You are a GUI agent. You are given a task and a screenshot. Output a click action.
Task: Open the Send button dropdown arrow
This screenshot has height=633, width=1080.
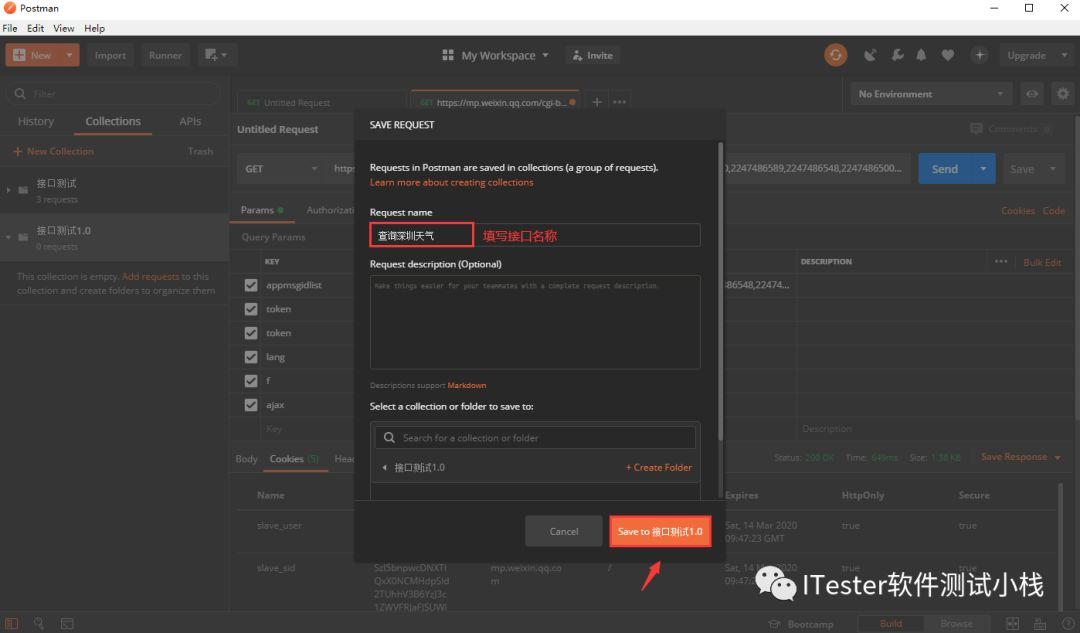click(x=983, y=169)
